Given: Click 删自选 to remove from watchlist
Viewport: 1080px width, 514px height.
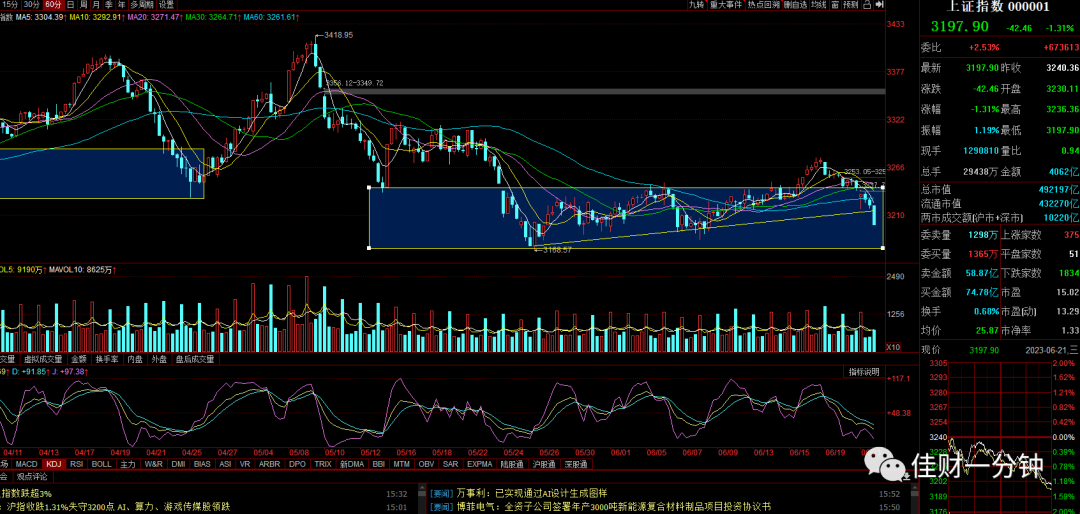Looking at the screenshot, I should [x=796, y=5].
